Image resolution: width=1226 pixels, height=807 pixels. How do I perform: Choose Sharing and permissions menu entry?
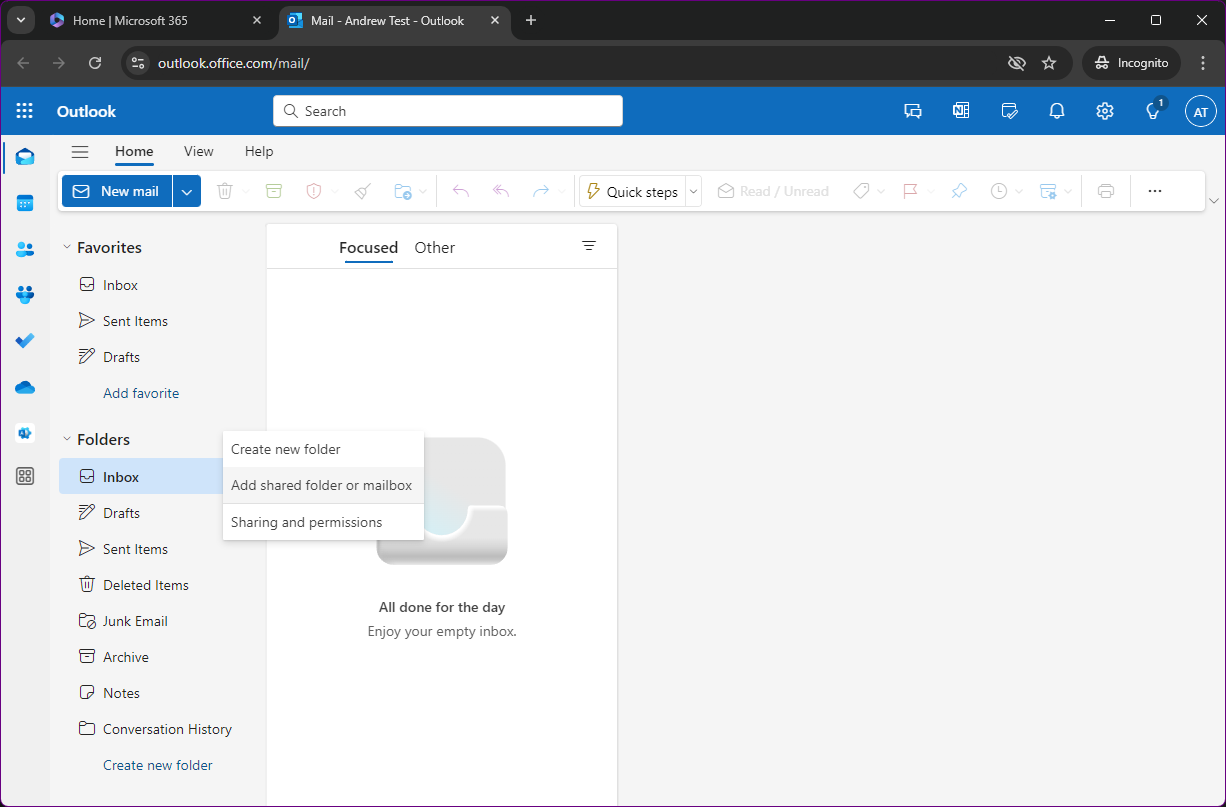[323, 522]
